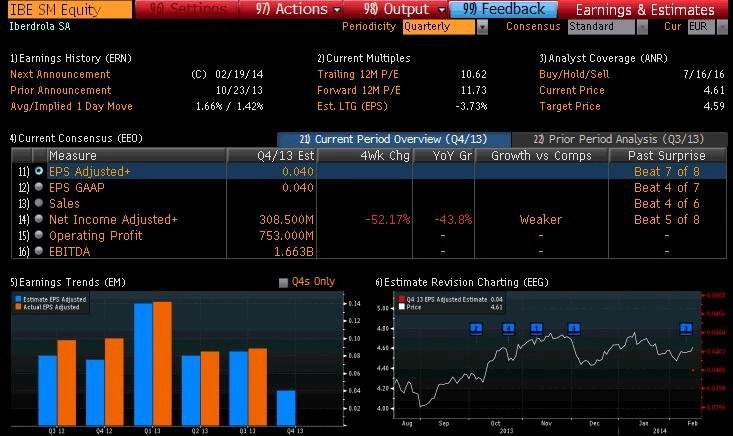Click the Target Price value 4.59
The height and width of the screenshot is (436, 733).
[714, 106]
